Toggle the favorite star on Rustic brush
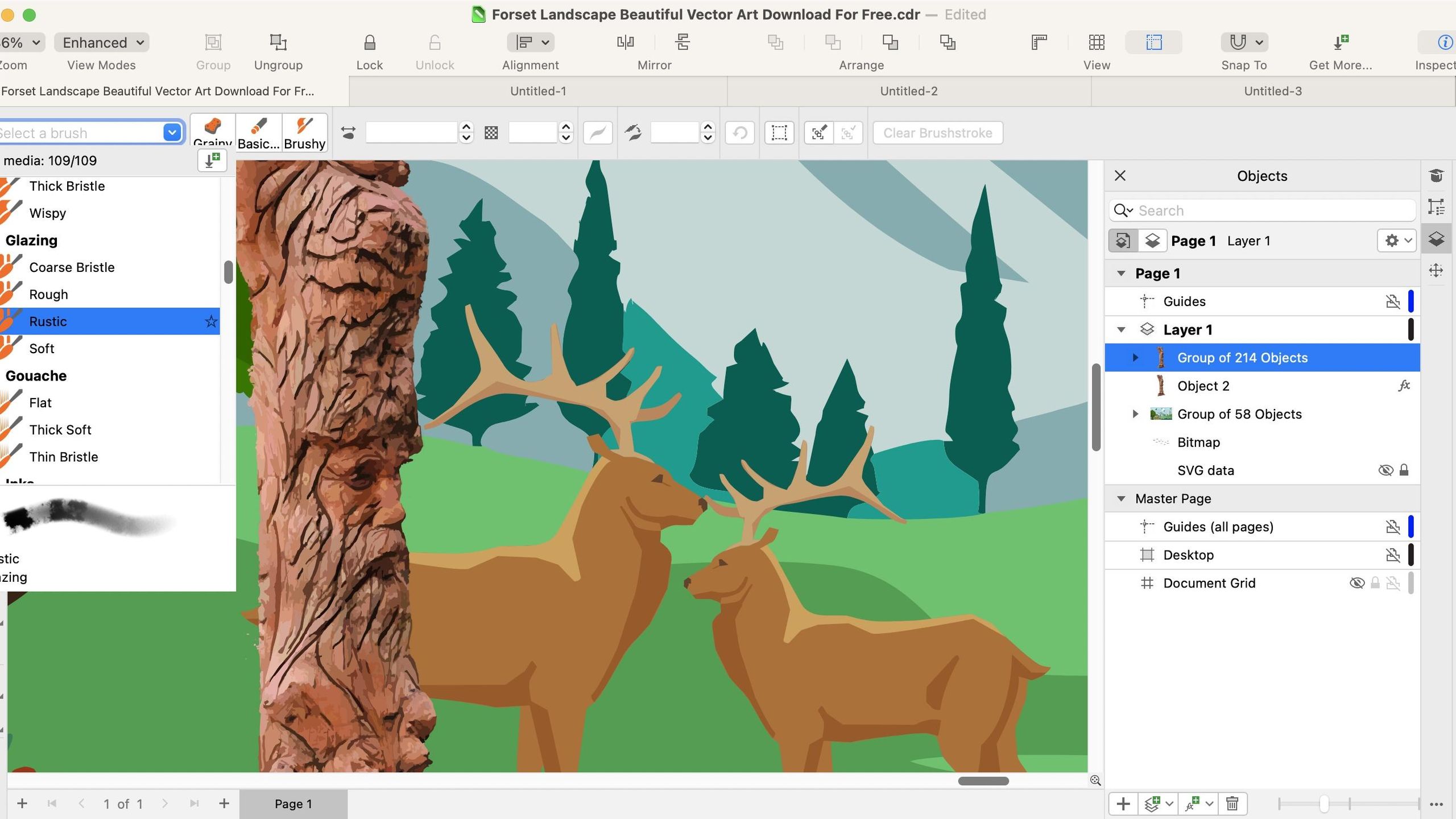The image size is (1456, 819). click(211, 321)
